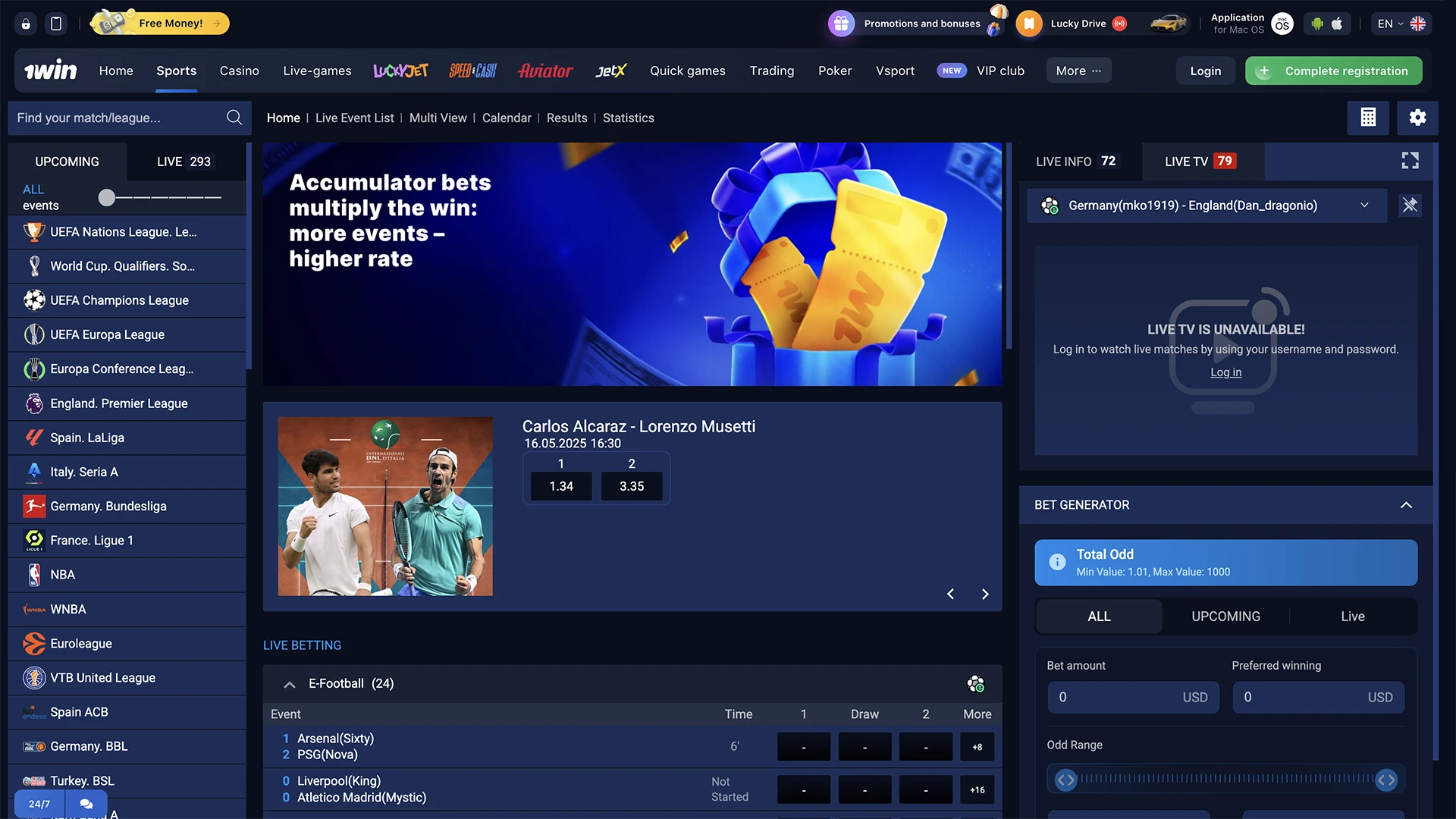The width and height of the screenshot is (1456, 819).
Task: Show next featured match
Action: click(985, 594)
